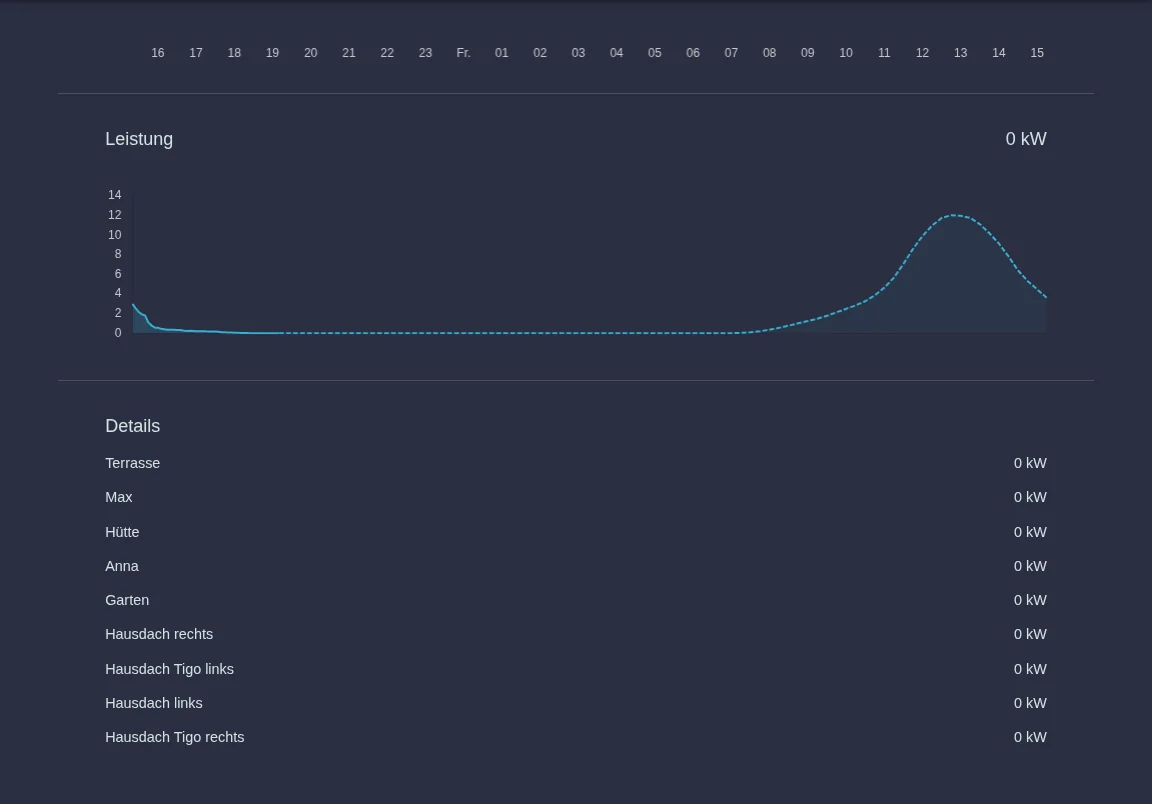Screen dimensions: 1152x804
Task: Select the "Hausdach links" row label
Action: (x=154, y=703)
